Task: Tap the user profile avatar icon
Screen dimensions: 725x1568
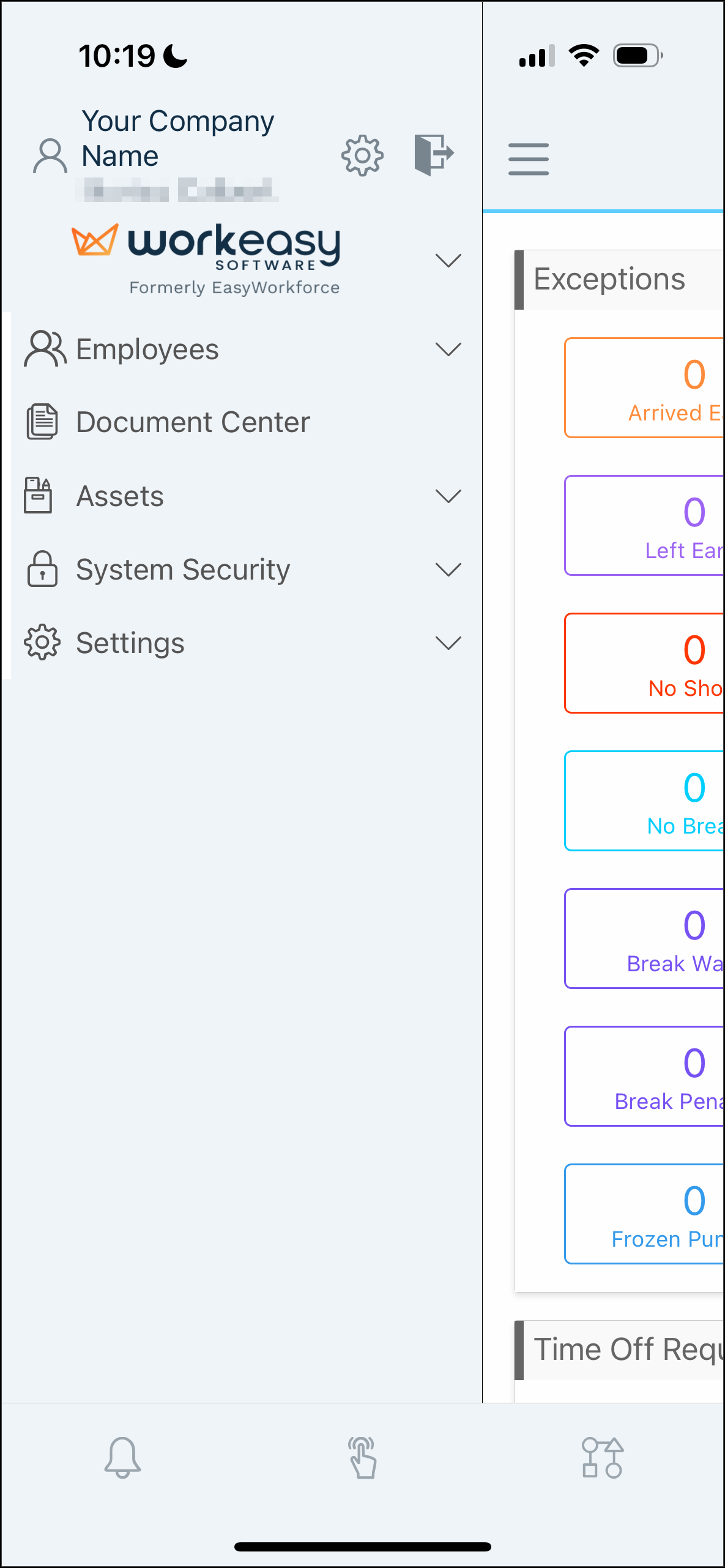Action: coord(50,156)
